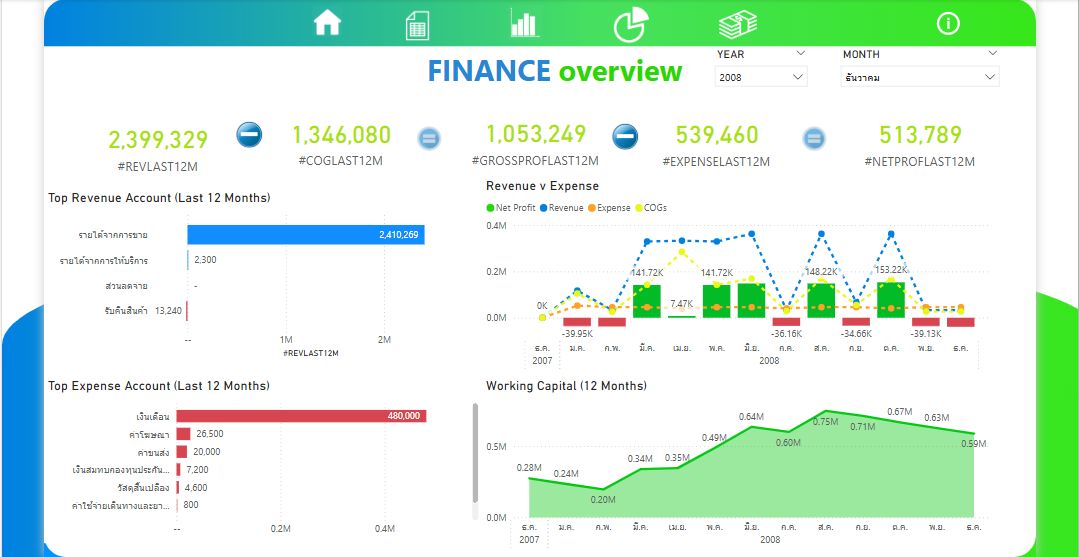Open the bar chart page icon
The height and width of the screenshot is (557, 1079).
point(524,23)
